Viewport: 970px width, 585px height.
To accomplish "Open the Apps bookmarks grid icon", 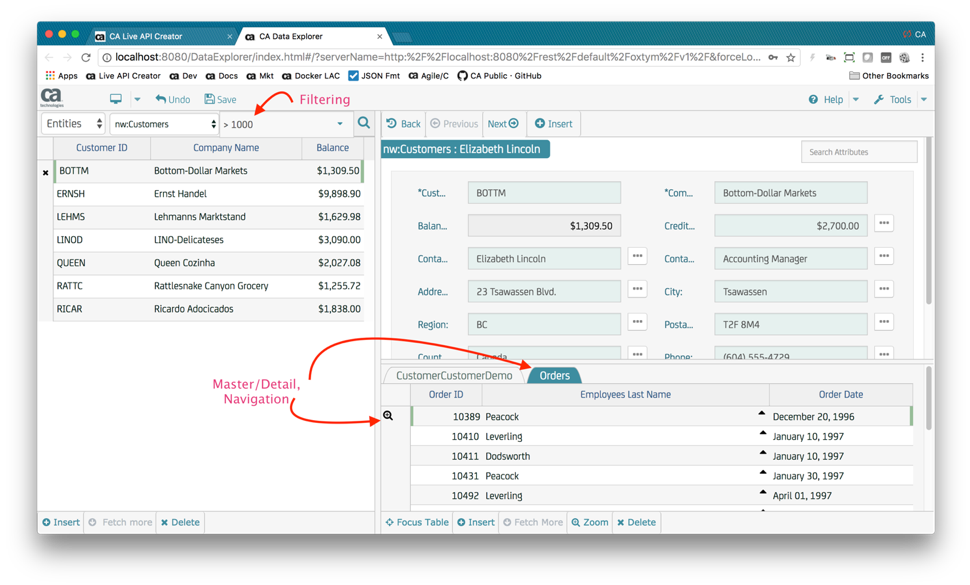I will pos(50,75).
